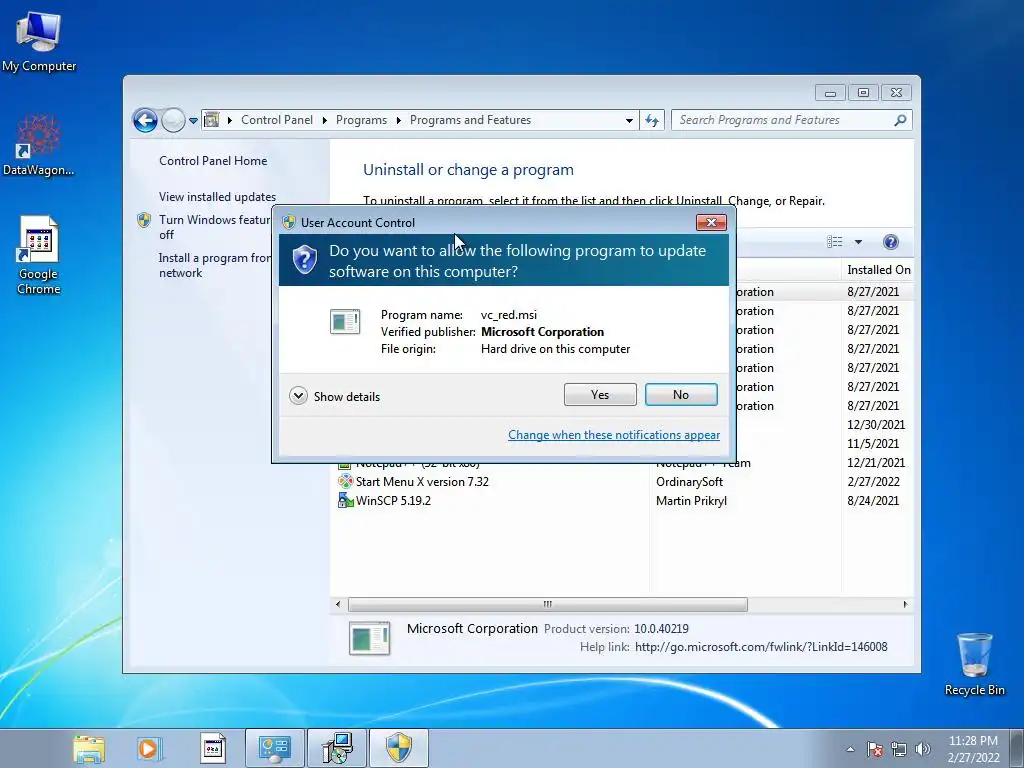Click the WinSCP program icon

(x=345, y=501)
